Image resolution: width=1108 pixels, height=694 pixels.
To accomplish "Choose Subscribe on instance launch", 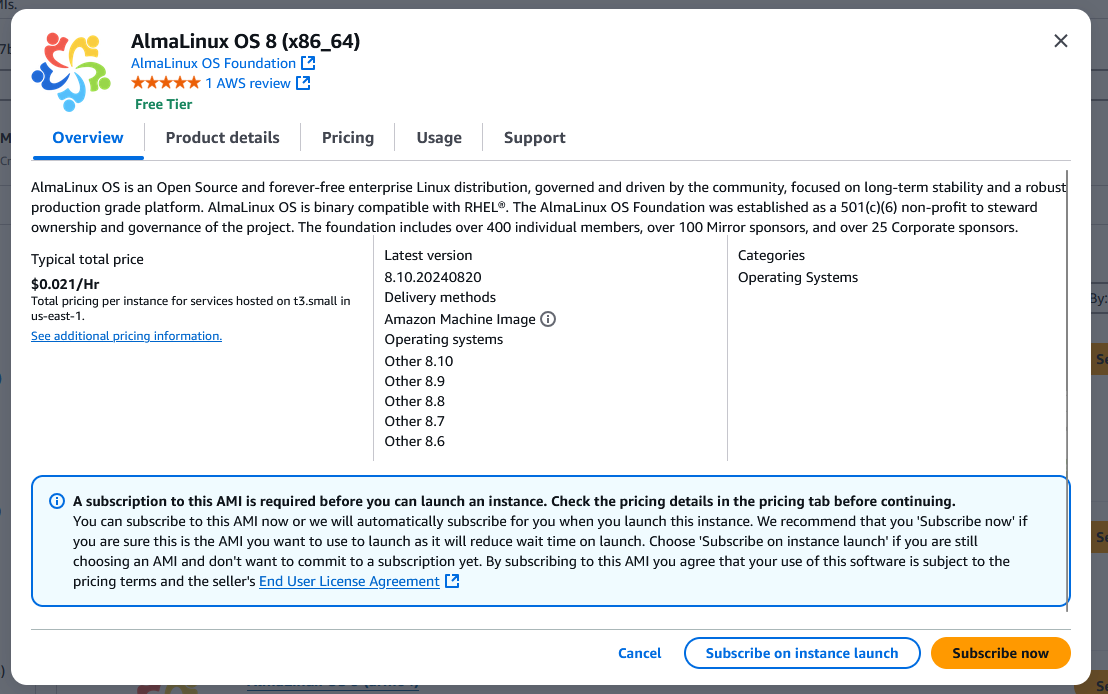I will [802, 653].
